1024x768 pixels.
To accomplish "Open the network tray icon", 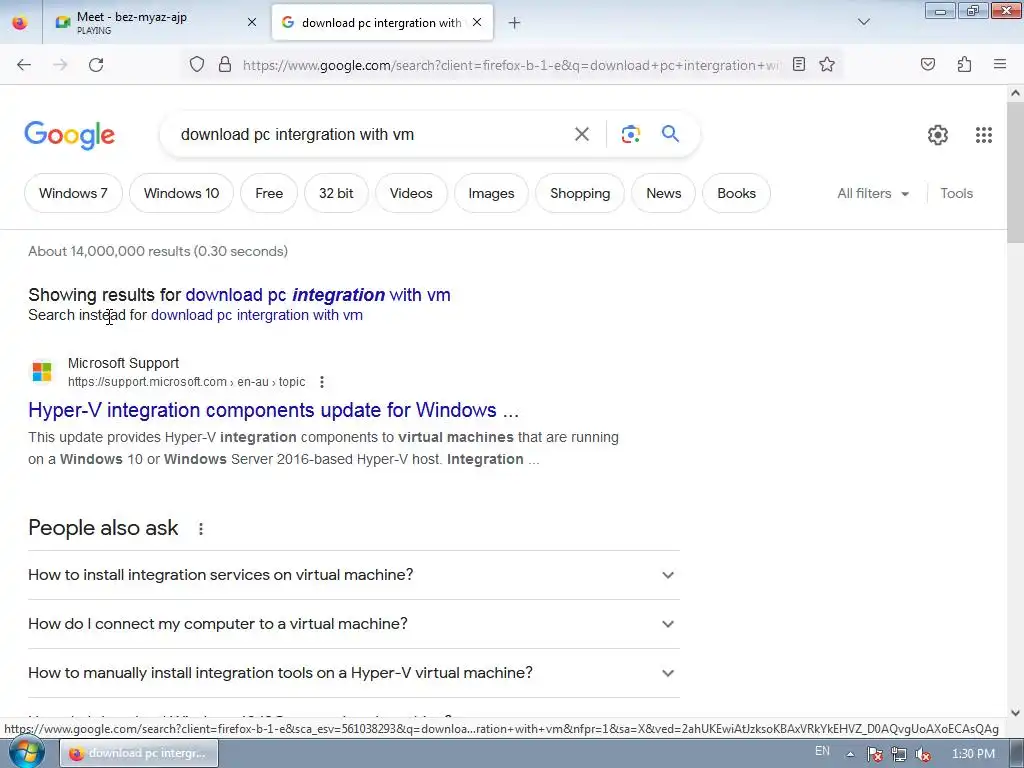I will [899, 754].
